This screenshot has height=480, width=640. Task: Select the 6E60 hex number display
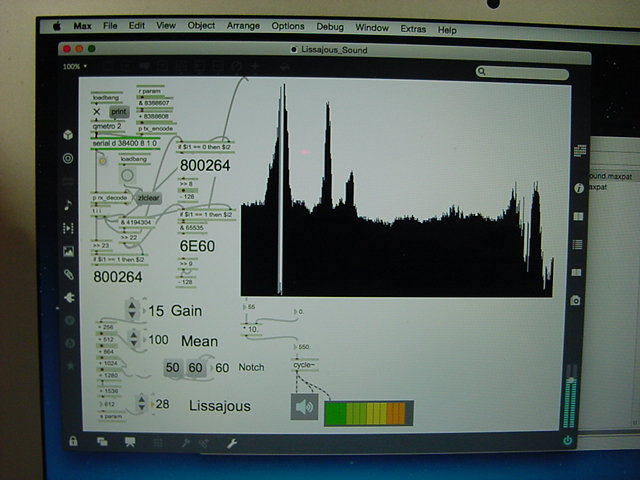click(197, 246)
